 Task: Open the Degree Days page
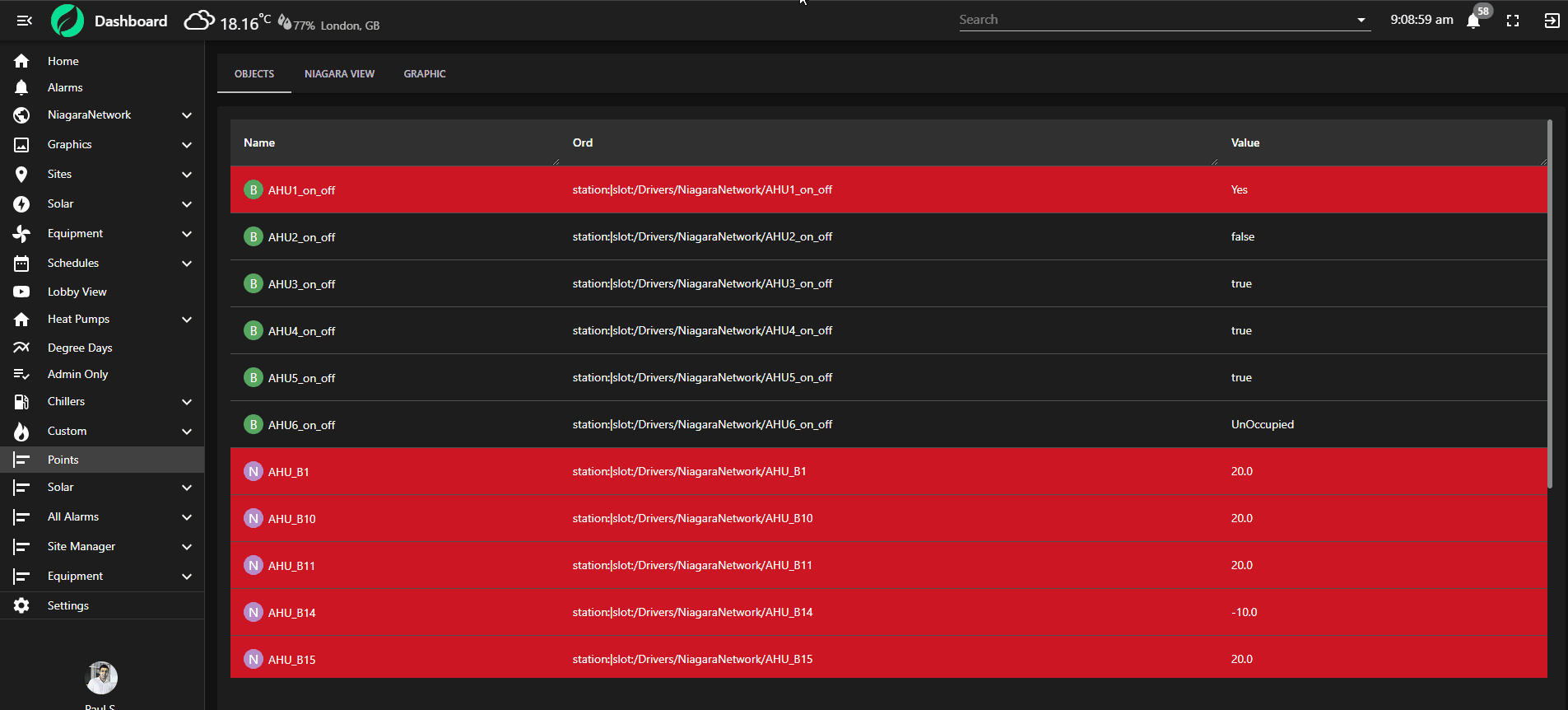(x=80, y=348)
